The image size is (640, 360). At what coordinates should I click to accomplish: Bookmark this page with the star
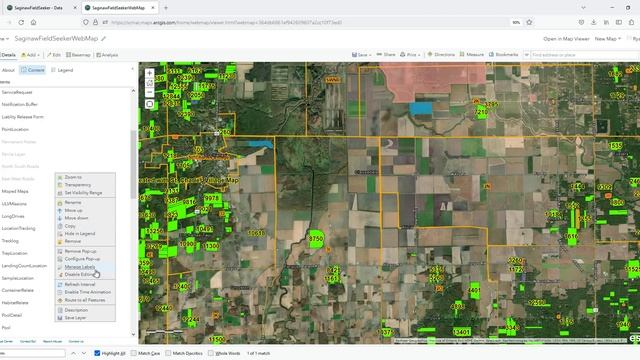(x=529, y=22)
